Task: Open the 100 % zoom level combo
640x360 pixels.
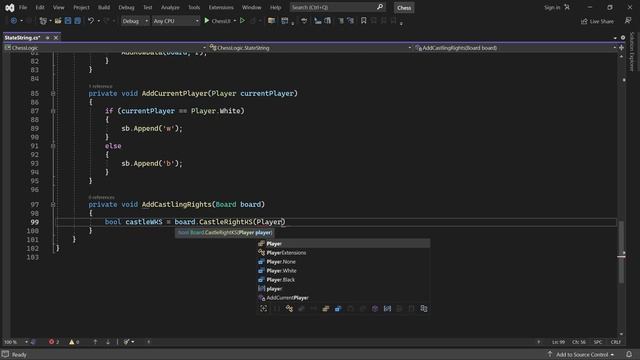Action: 16,342
